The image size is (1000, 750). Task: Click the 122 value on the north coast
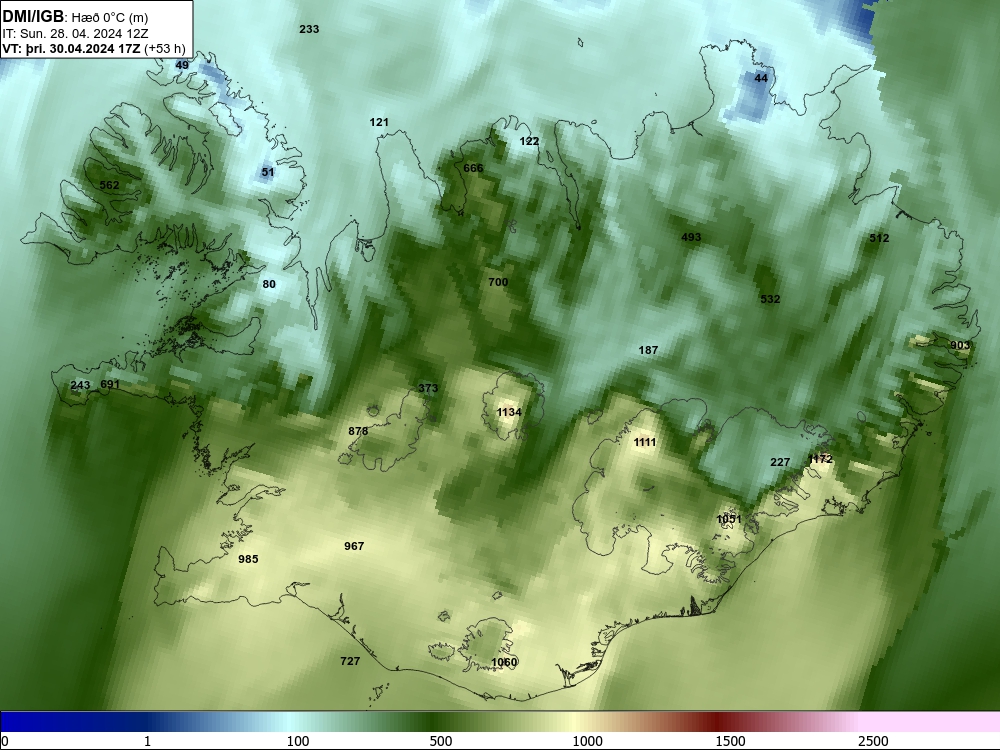click(529, 141)
